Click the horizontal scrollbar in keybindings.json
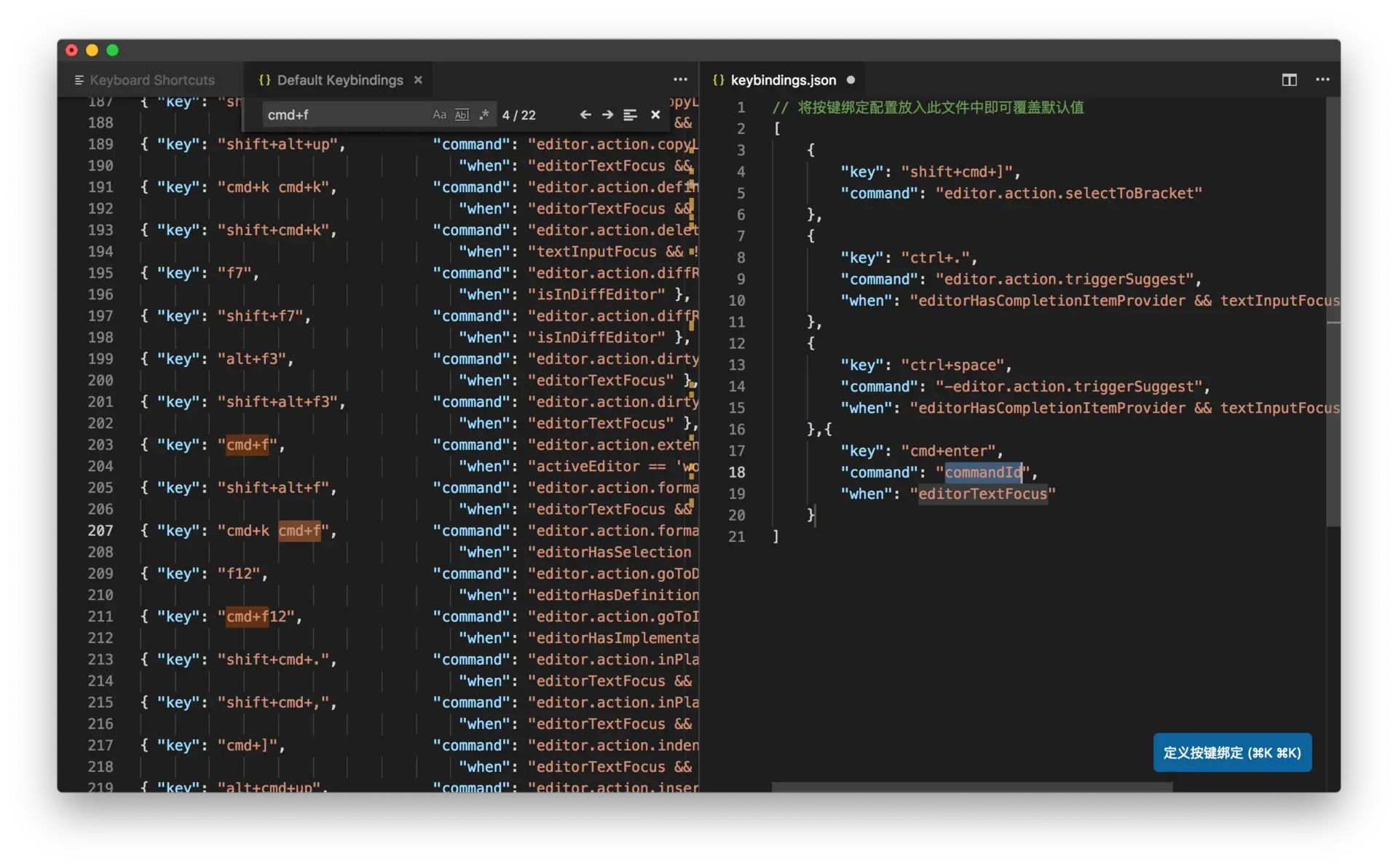 [x=972, y=786]
